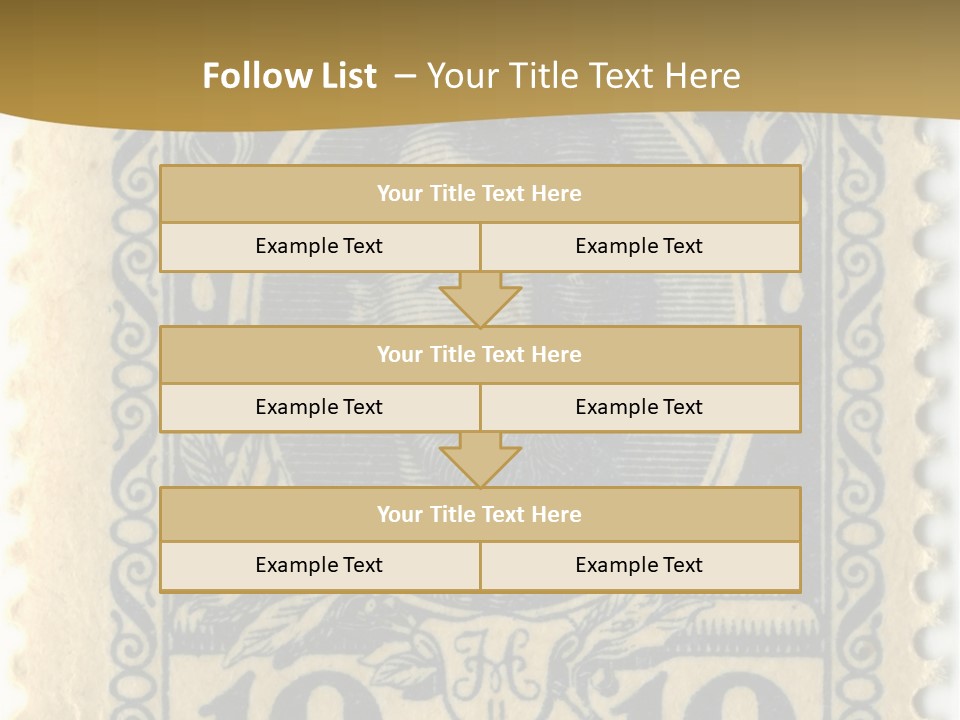The height and width of the screenshot is (720, 960).
Task: Click the top-right Example Text cell
Action: point(640,246)
